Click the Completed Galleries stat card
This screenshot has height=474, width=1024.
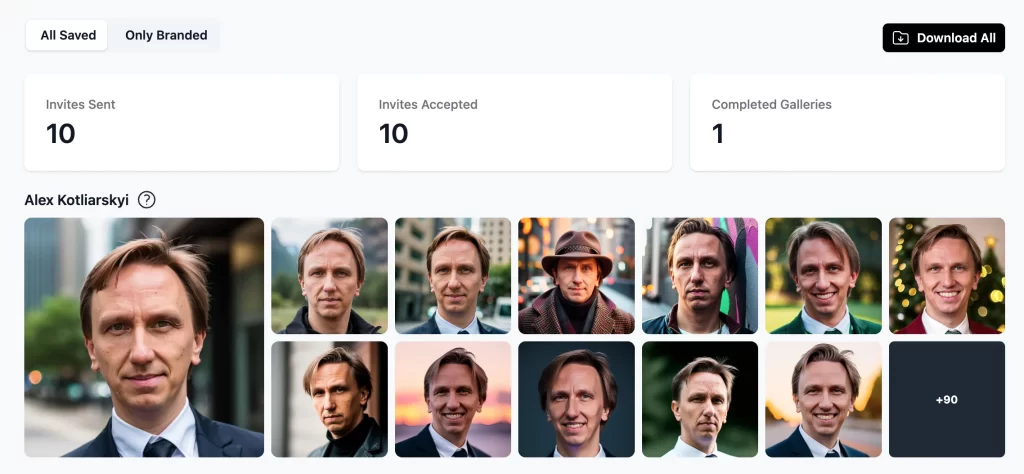coord(847,122)
